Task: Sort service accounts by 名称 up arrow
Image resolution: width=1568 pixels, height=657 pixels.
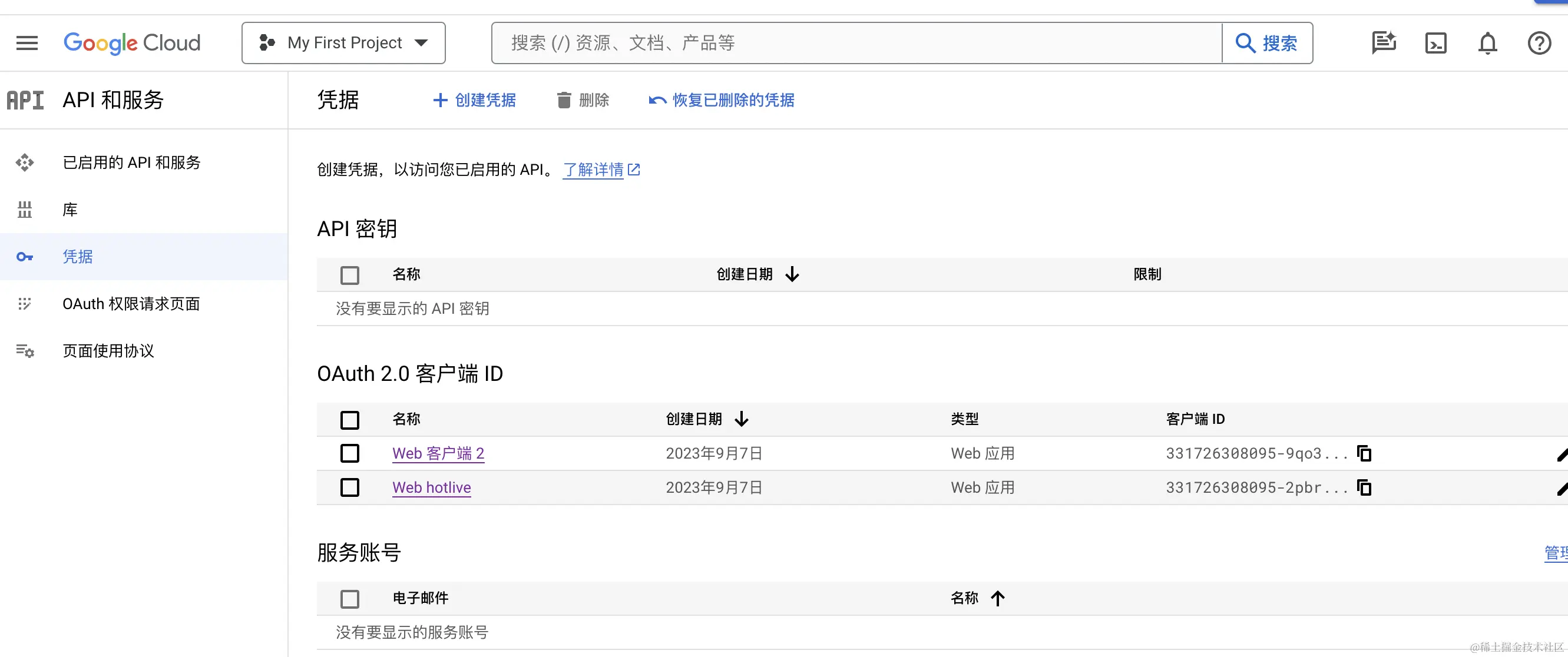Action: pyautogui.click(x=997, y=599)
